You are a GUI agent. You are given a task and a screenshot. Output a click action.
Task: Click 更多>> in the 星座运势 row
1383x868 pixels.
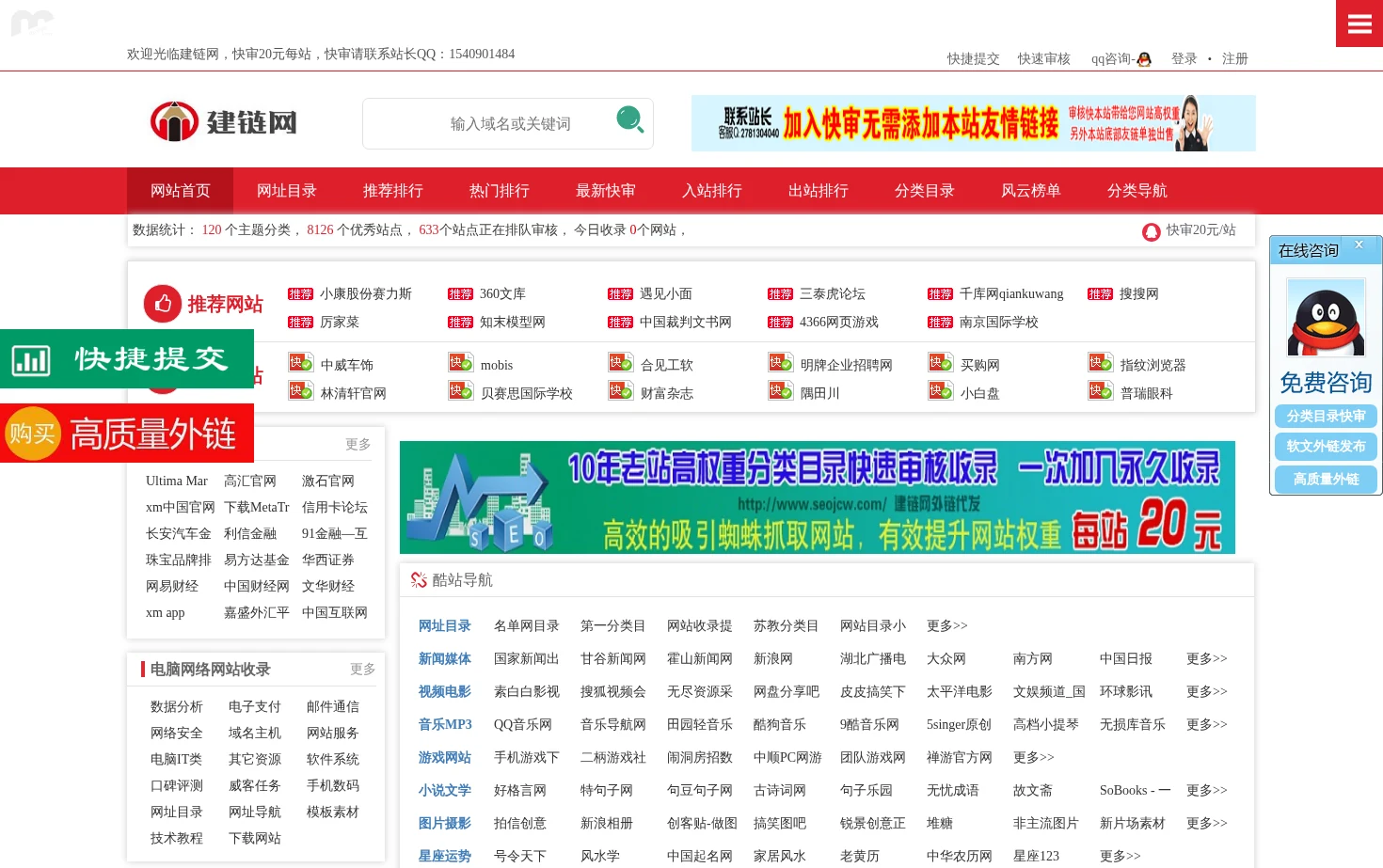coord(1120,857)
